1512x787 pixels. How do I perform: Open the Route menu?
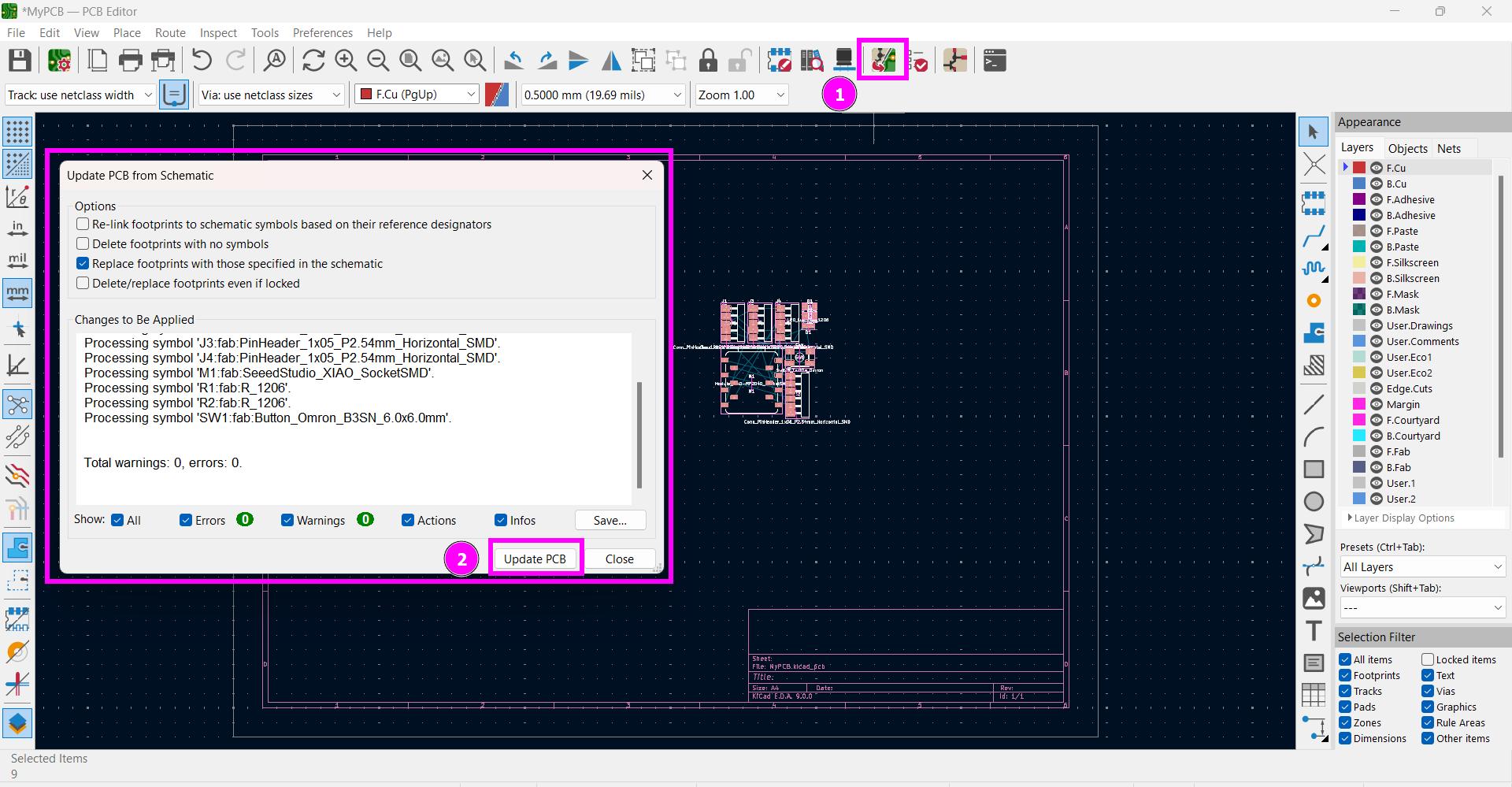point(170,33)
